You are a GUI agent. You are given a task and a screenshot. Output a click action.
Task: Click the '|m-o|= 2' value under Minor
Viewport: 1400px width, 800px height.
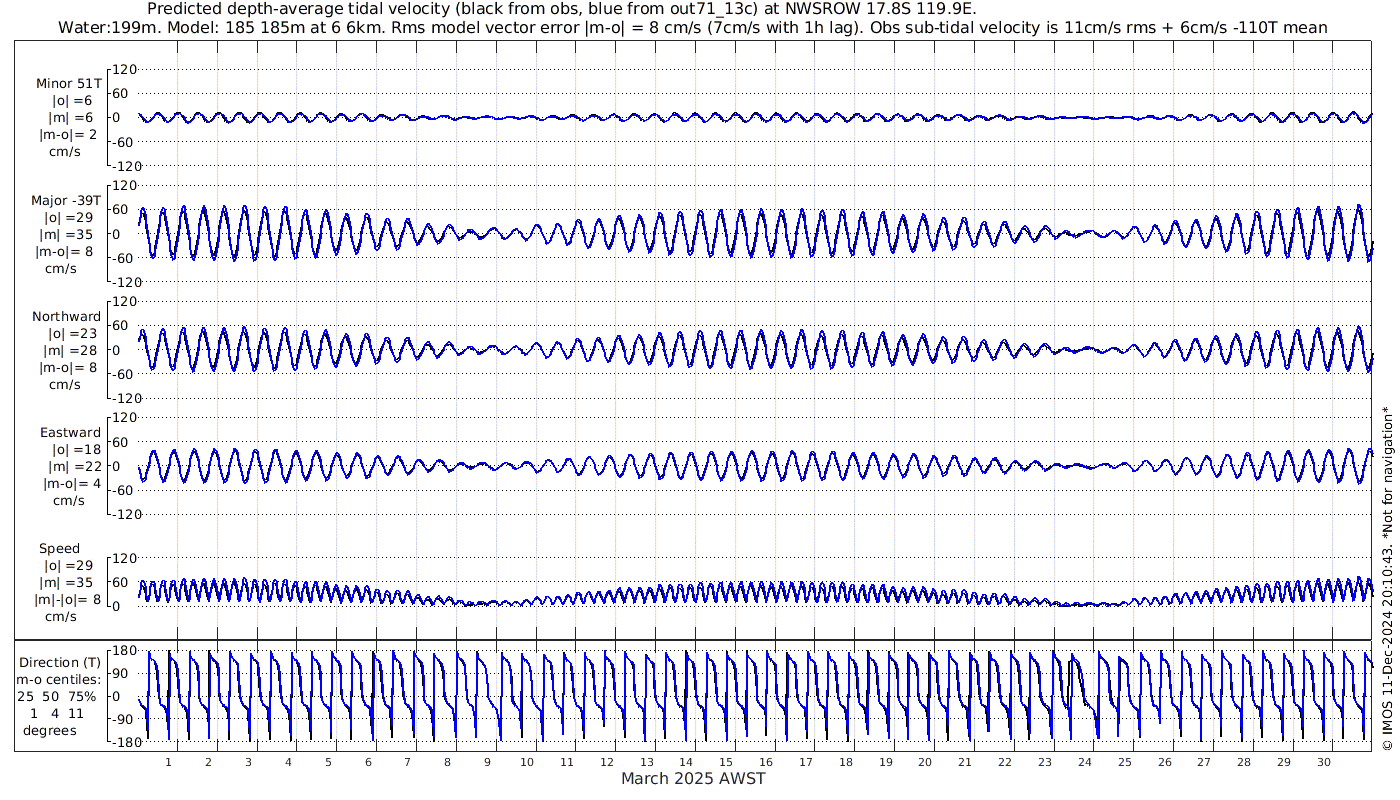[68, 135]
